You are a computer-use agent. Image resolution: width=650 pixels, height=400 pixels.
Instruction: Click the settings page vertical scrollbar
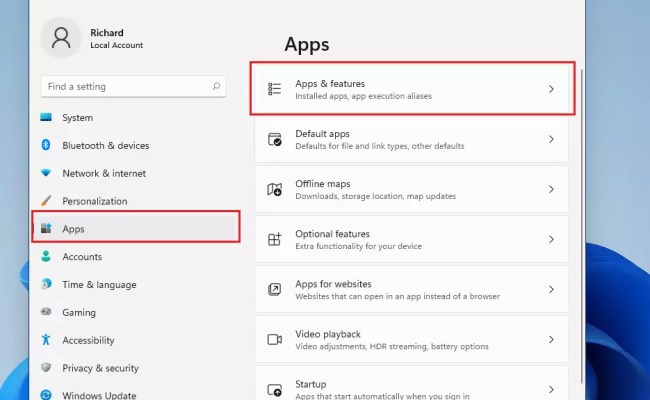pos(581,226)
